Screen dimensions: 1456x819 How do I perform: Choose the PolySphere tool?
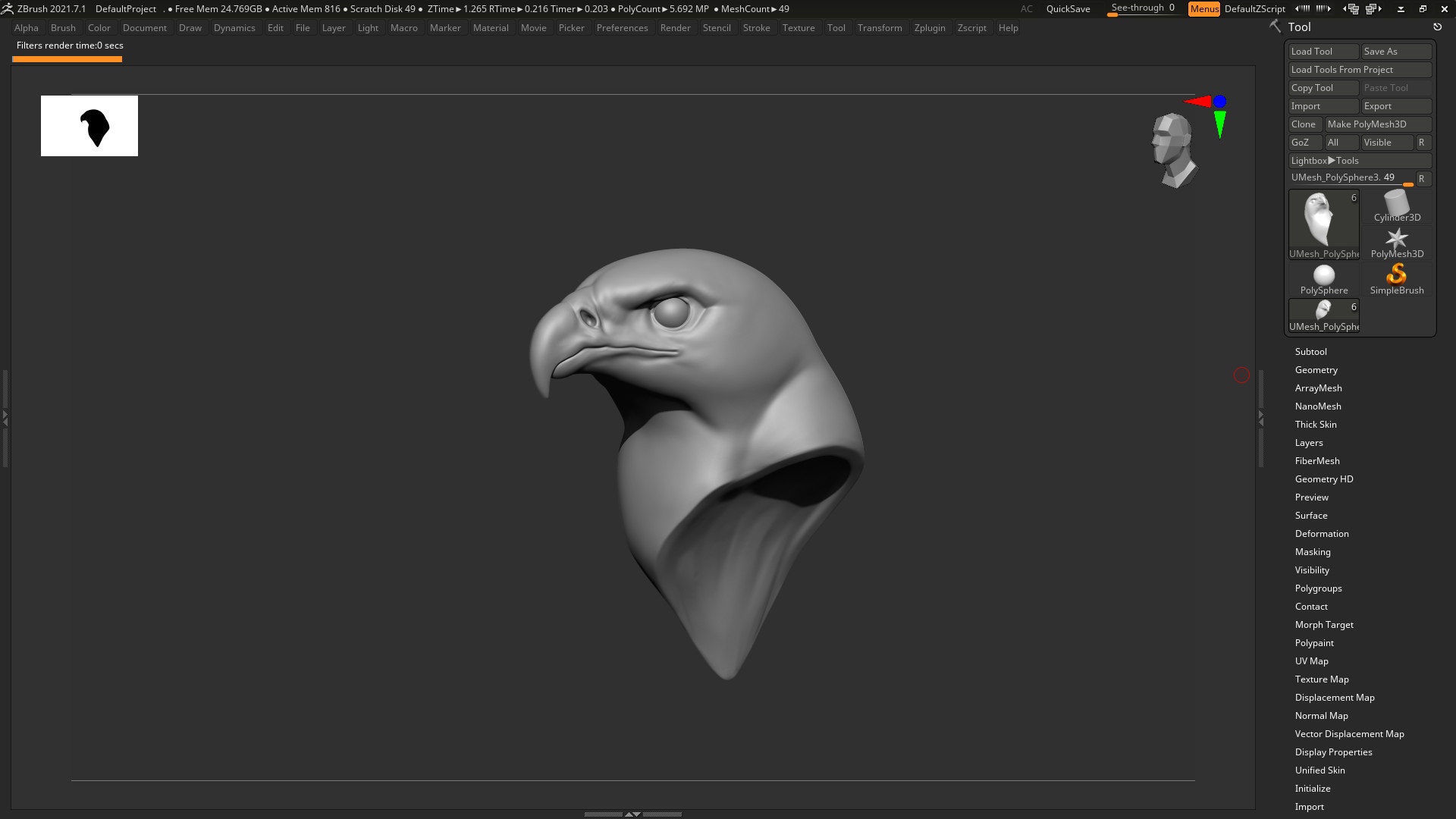tap(1323, 279)
